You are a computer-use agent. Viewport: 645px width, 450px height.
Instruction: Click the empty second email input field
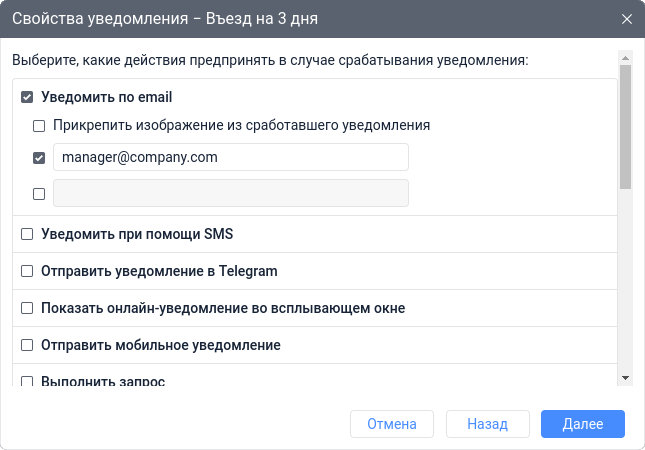tap(230, 193)
